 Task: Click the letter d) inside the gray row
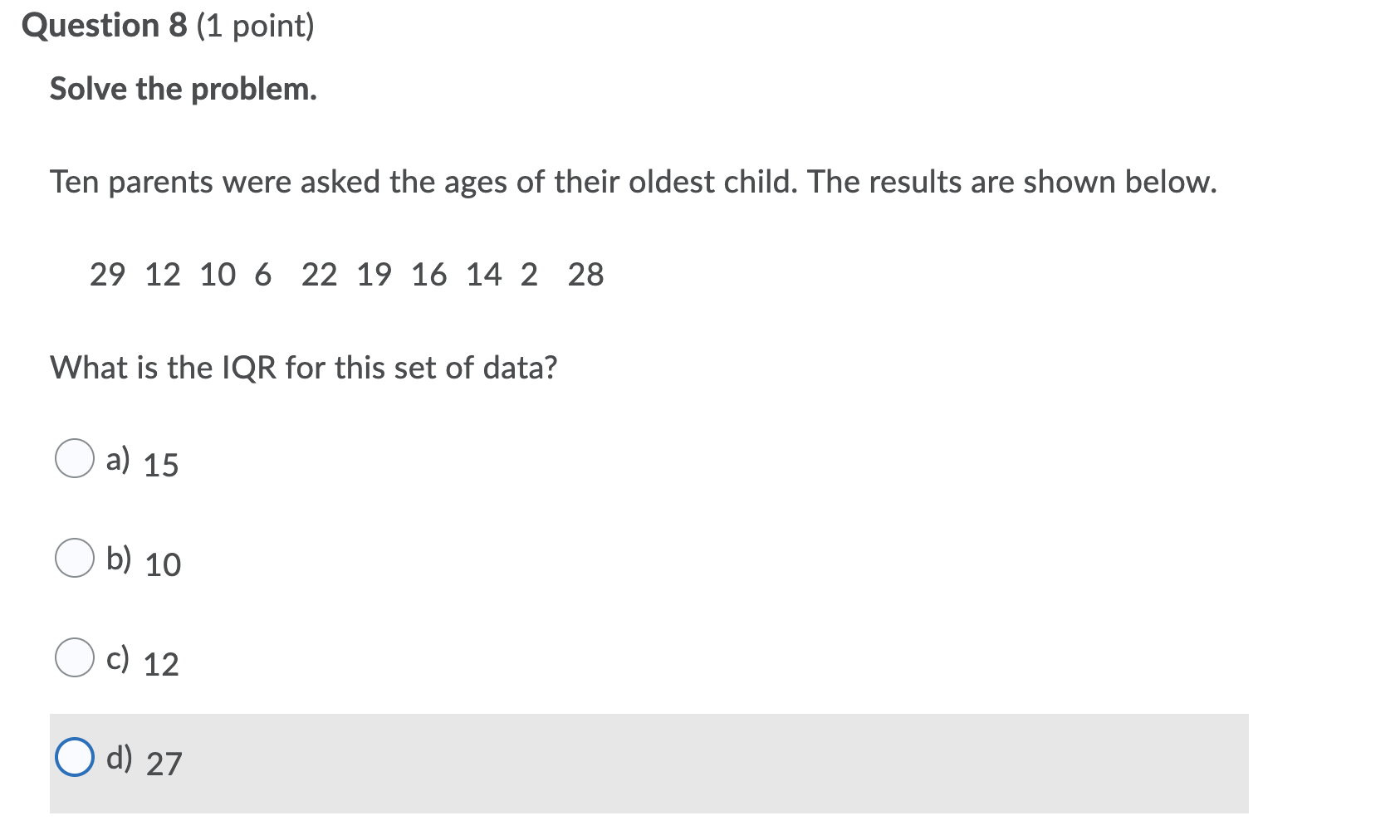click(x=120, y=758)
